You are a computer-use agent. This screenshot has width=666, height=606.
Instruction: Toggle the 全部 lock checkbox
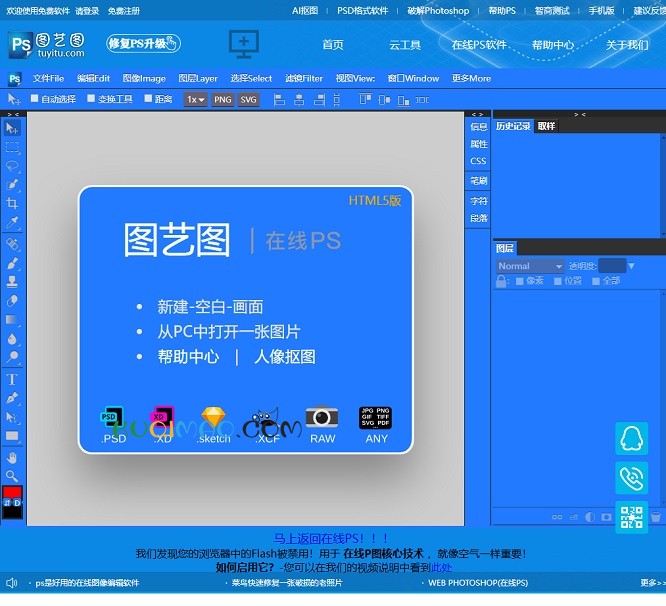tap(596, 281)
